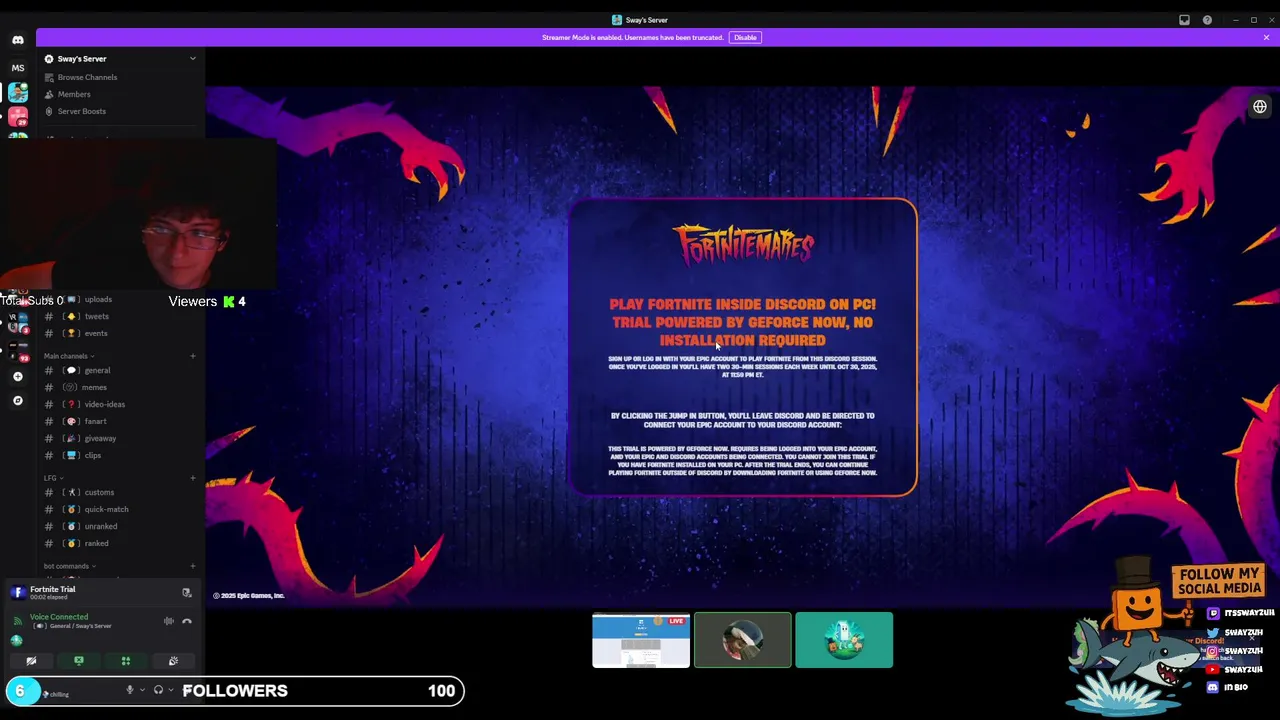The width and height of the screenshot is (1280, 720).
Task: Collapse the bot commands category
Action: pyautogui.click(x=70, y=566)
